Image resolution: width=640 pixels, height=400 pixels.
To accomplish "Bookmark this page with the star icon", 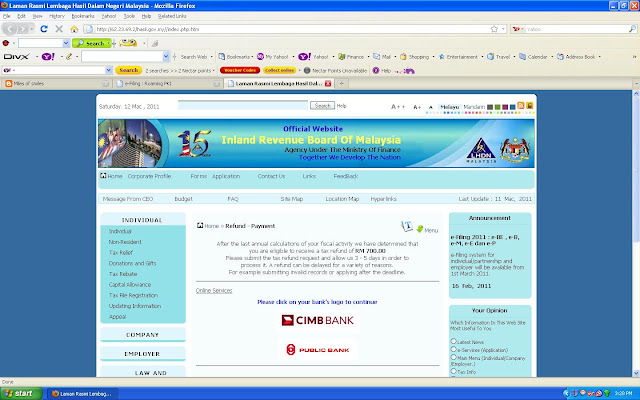I will 494,29.
